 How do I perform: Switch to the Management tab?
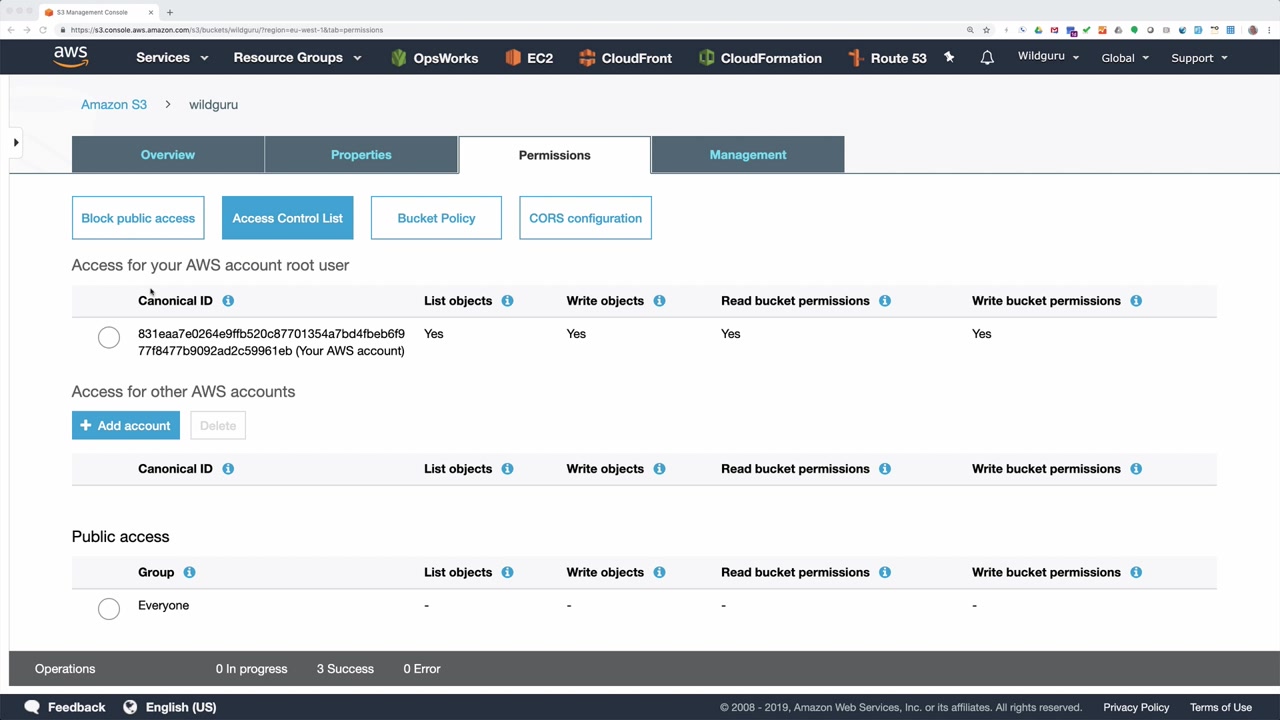[x=748, y=155]
